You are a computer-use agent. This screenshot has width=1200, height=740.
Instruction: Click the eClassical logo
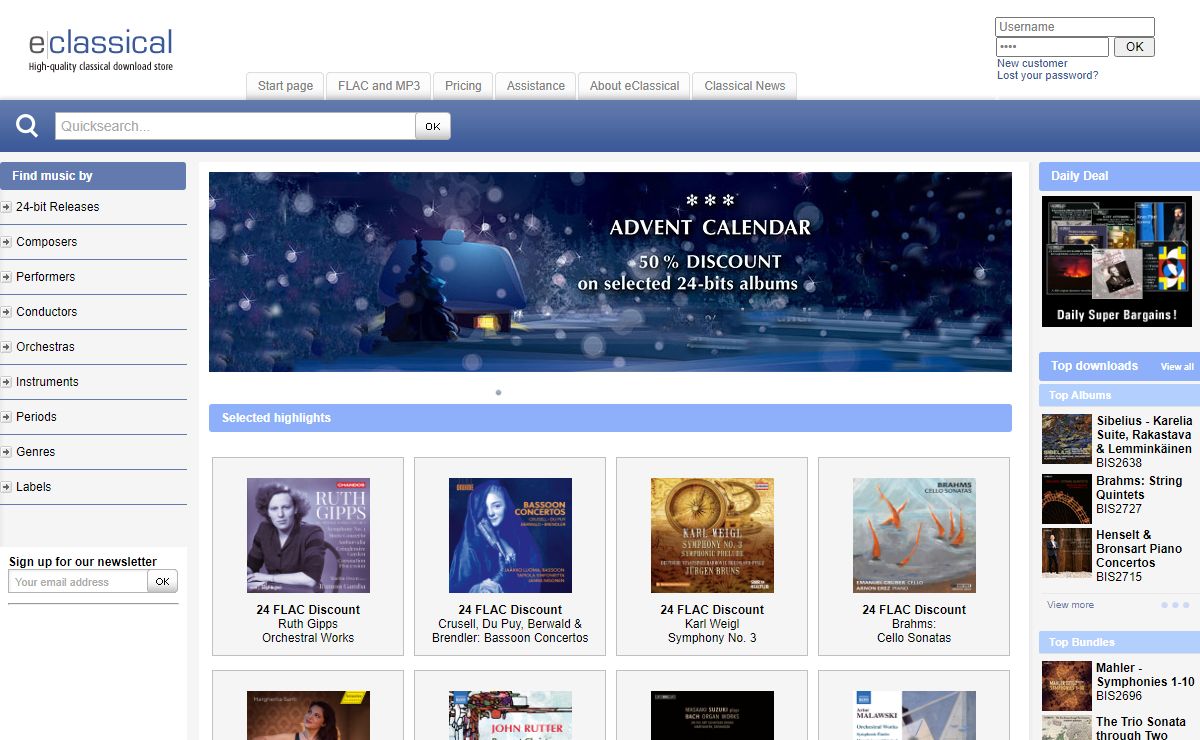point(101,49)
